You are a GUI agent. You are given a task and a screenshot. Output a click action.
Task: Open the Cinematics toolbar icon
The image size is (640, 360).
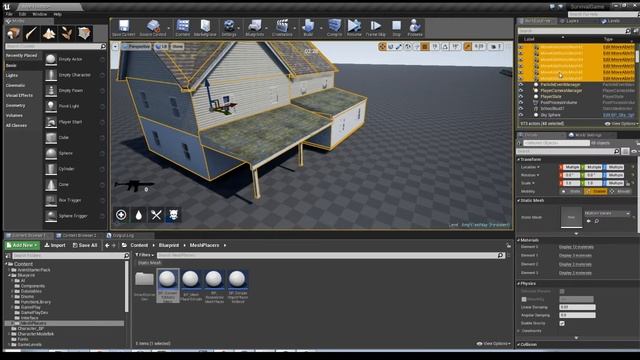coord(282,27)
